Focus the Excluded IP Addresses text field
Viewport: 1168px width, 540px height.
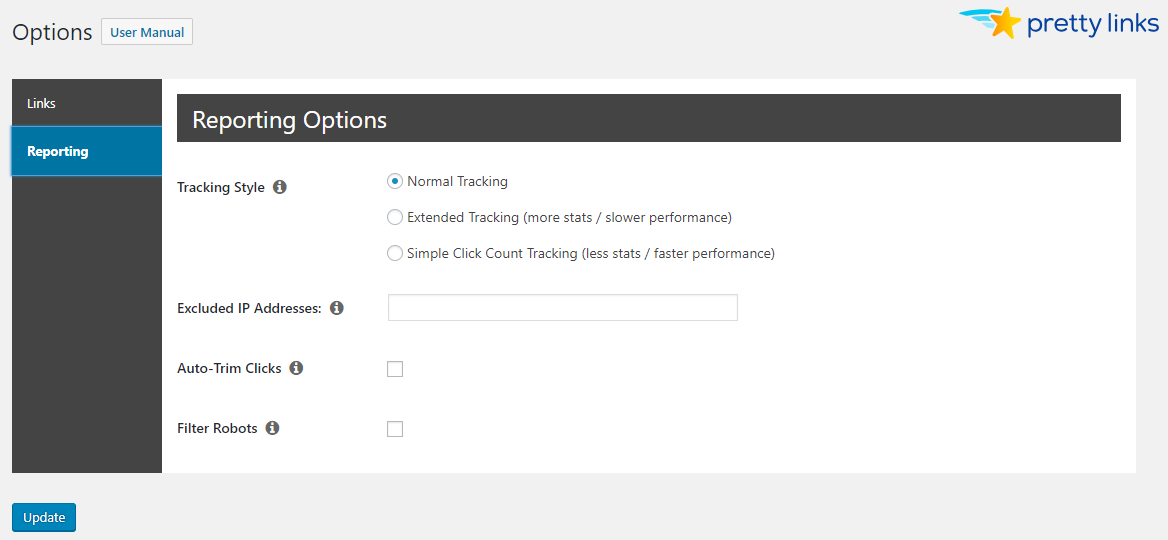[562, 308]
